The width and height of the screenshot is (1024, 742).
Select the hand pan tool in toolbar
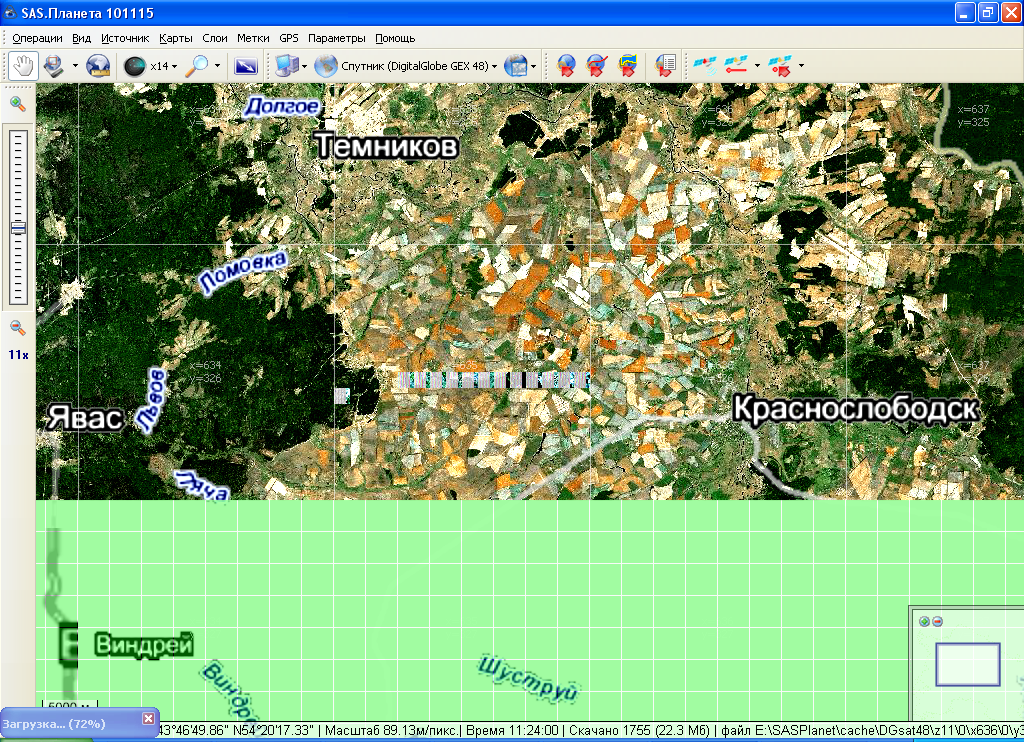coord(23,66)
